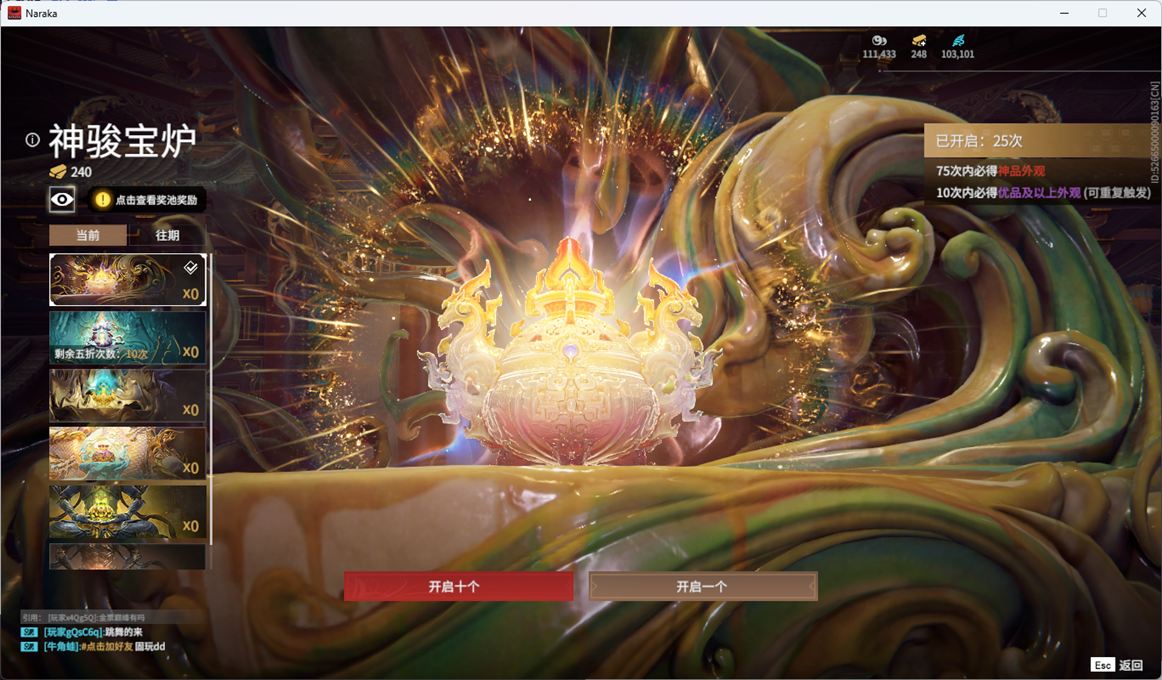Minimize the Naraka window
This screenshot has height=680, width=1162.
point(1064,13)
